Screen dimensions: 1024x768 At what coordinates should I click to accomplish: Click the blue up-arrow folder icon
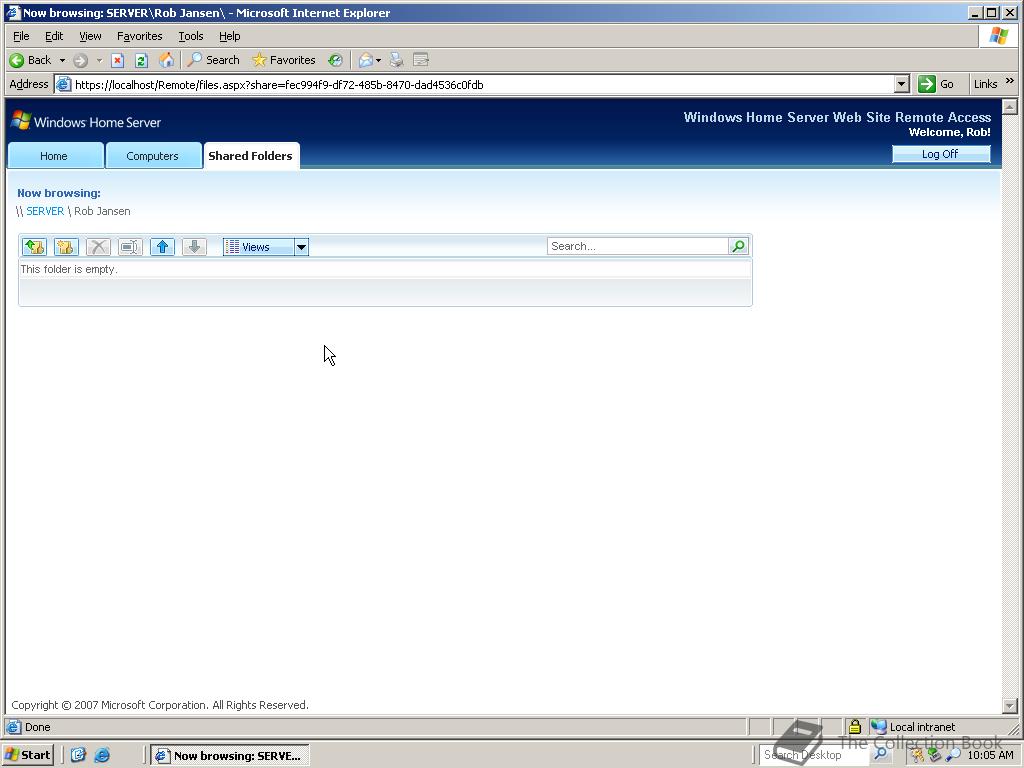point(162,247)
